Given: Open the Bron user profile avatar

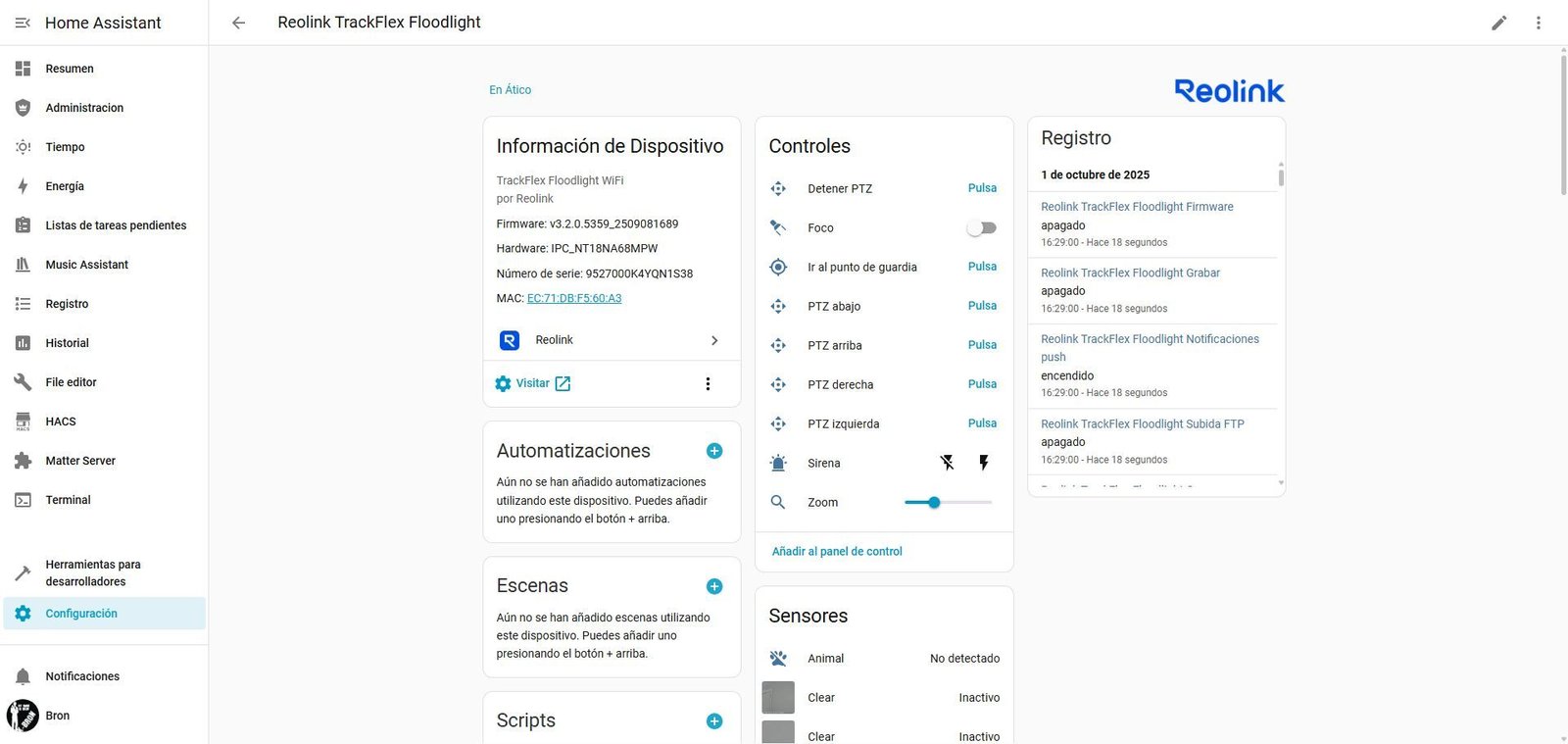Looking at the screenshot, I should [x=23, y=716].
